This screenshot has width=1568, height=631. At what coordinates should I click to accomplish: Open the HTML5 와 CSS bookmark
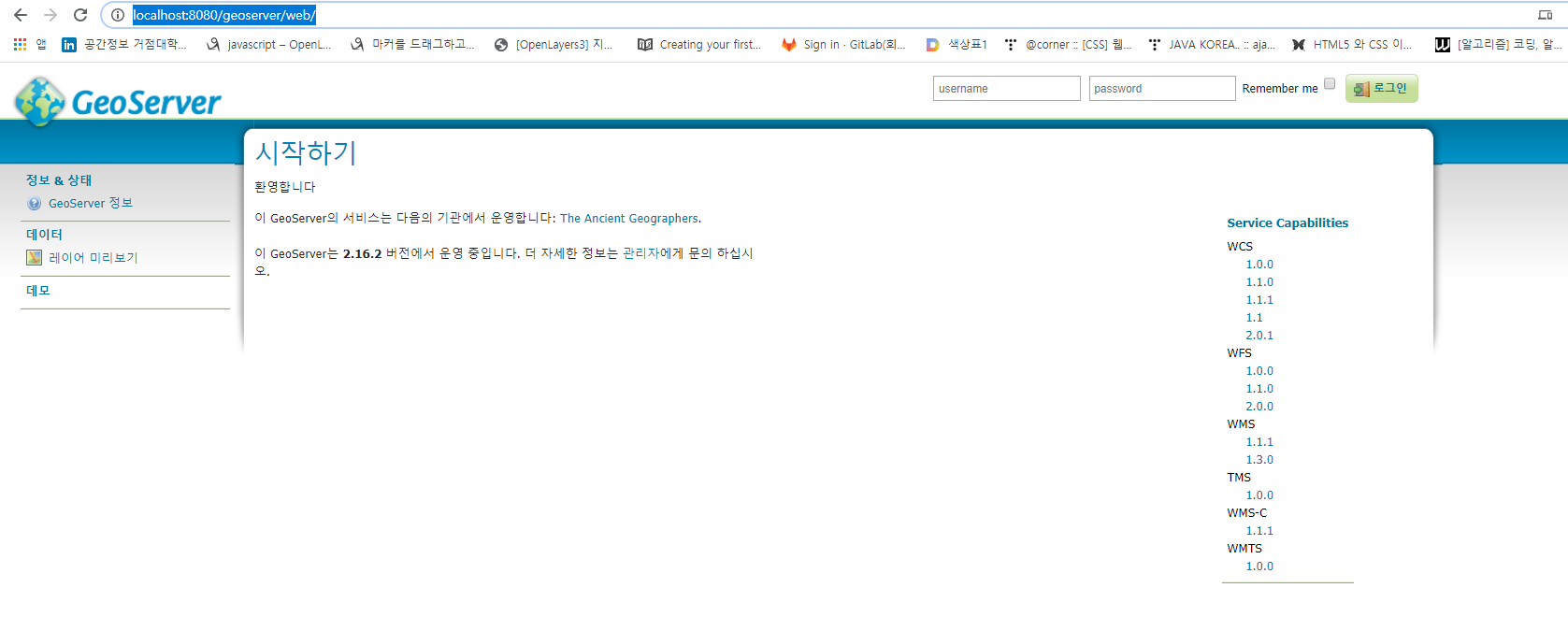coord(1352,44)
